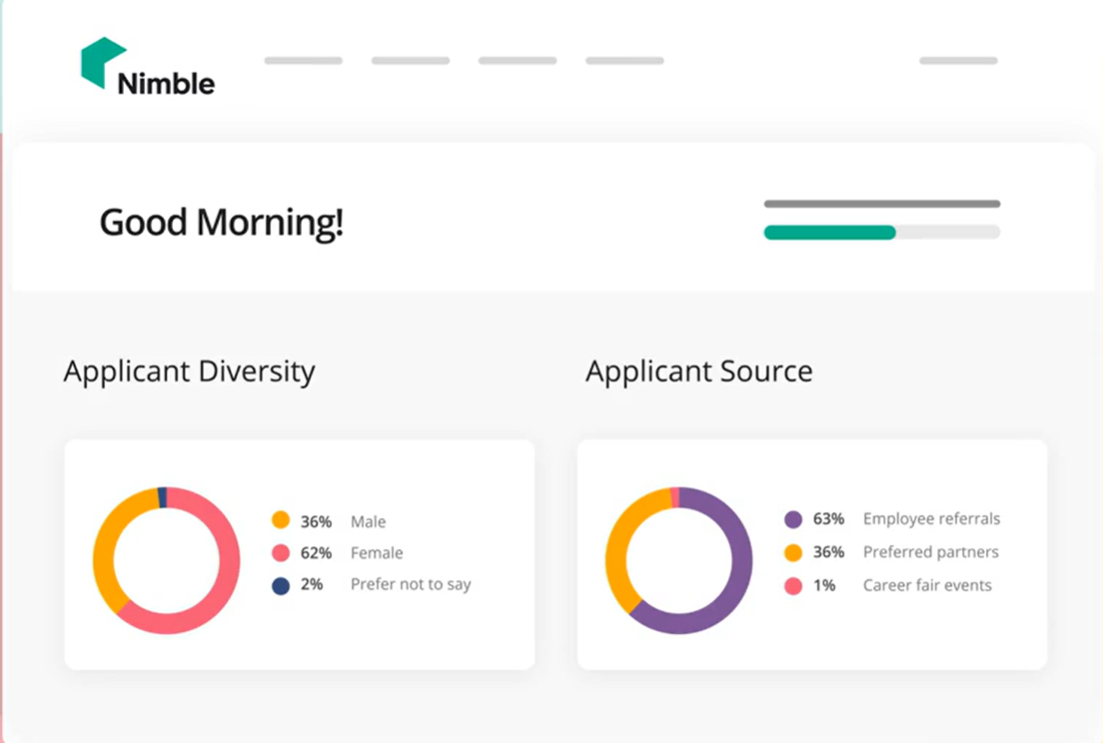This screenshot has width=1103, height=744.
Task: Click the Nimble brand name text
Action: coord(166,84)
